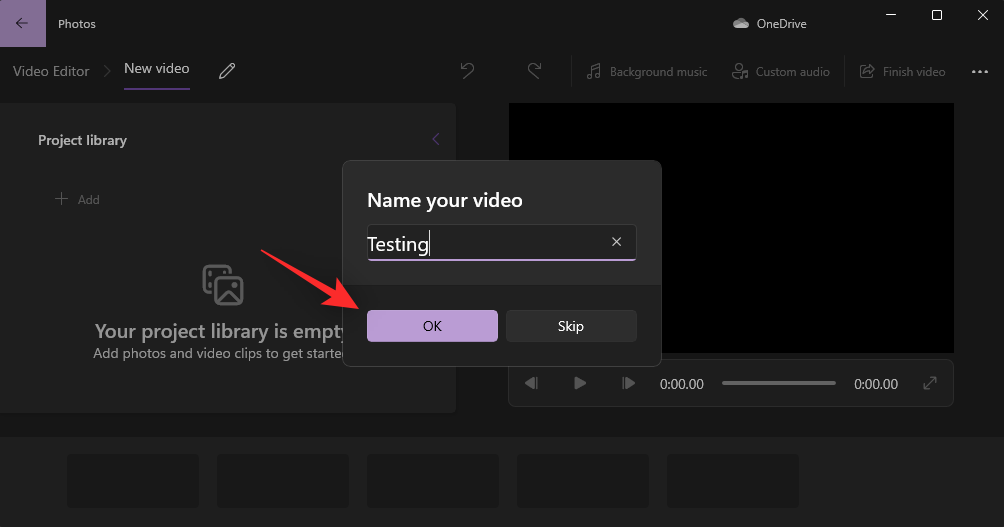Click the previous frame button
This screenshot has height=527, width=1004.
tap(531, 383)
